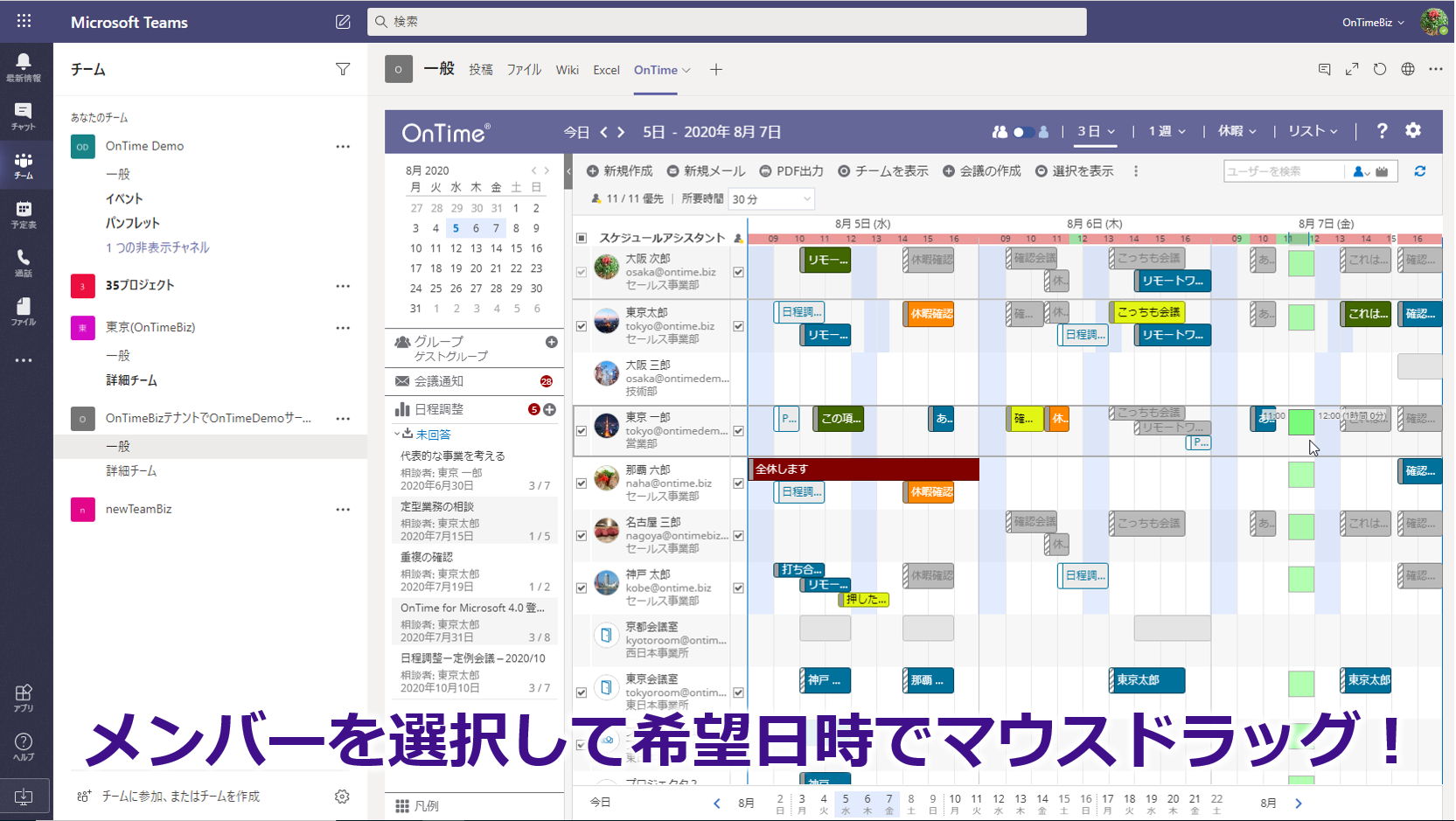Click the 新規メール button

click(x=706, y=171)
